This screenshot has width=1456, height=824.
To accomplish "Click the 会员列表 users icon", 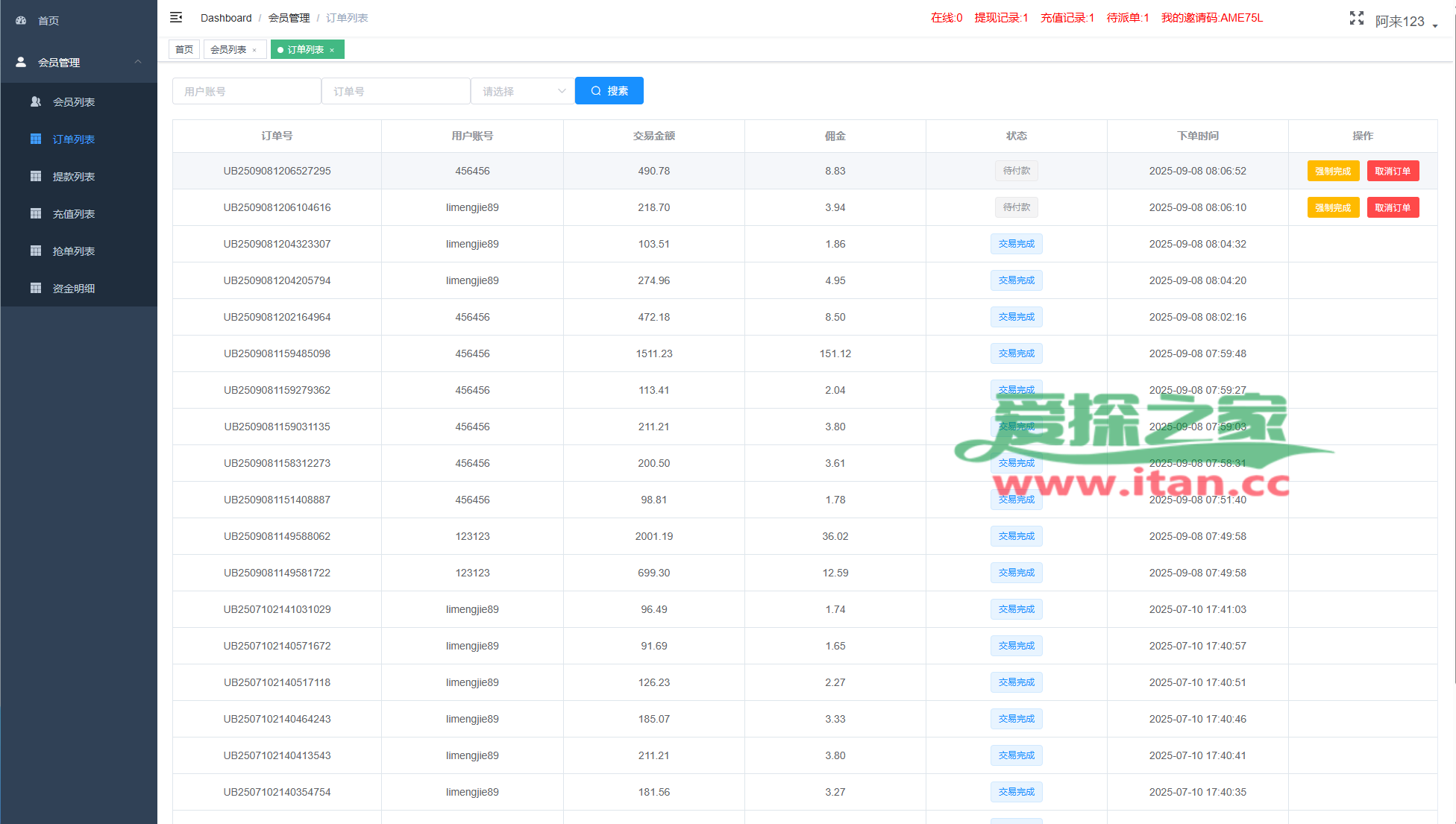I will 36,102.
